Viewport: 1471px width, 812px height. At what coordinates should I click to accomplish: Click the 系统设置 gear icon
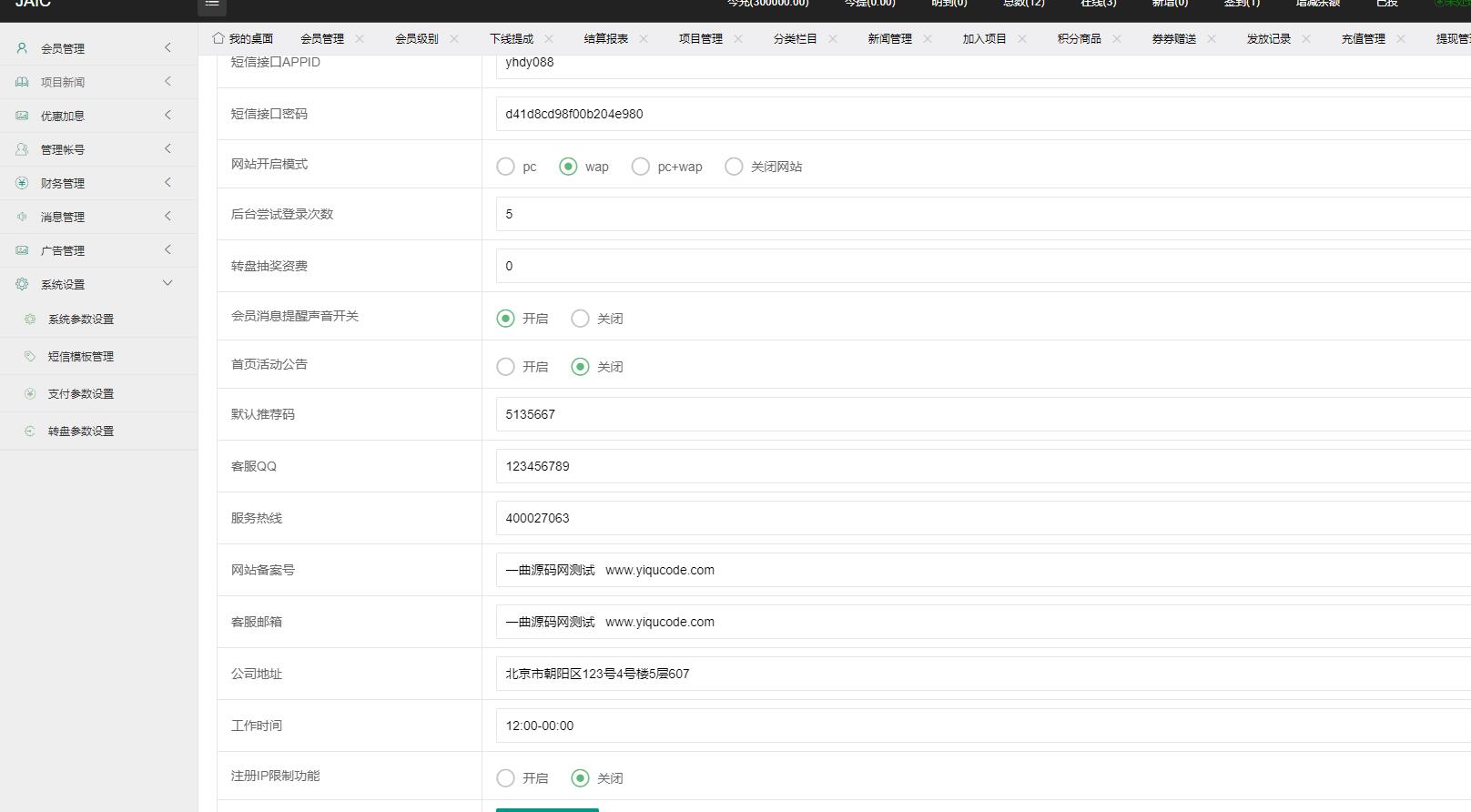tap(22, 284)
